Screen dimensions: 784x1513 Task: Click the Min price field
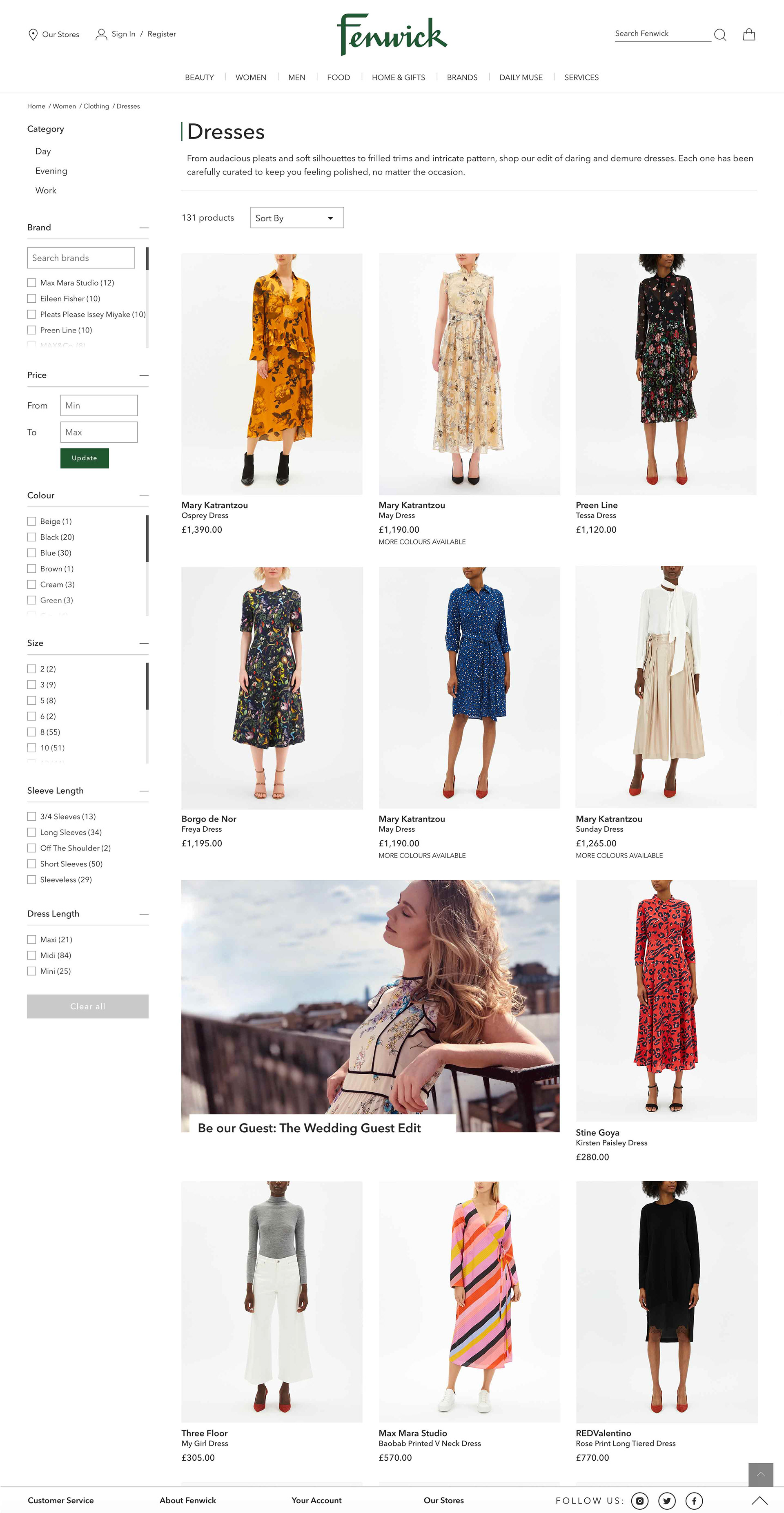pos(99,405)
